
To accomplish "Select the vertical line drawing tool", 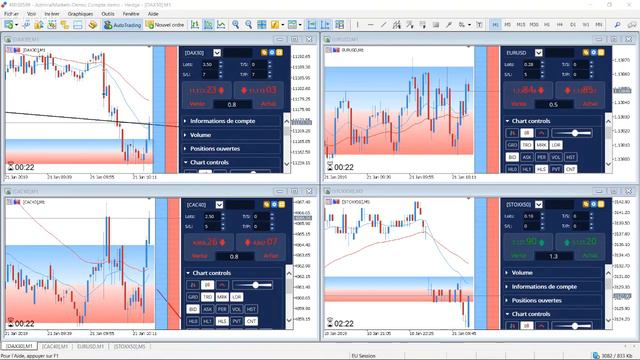I will point(358,25).
